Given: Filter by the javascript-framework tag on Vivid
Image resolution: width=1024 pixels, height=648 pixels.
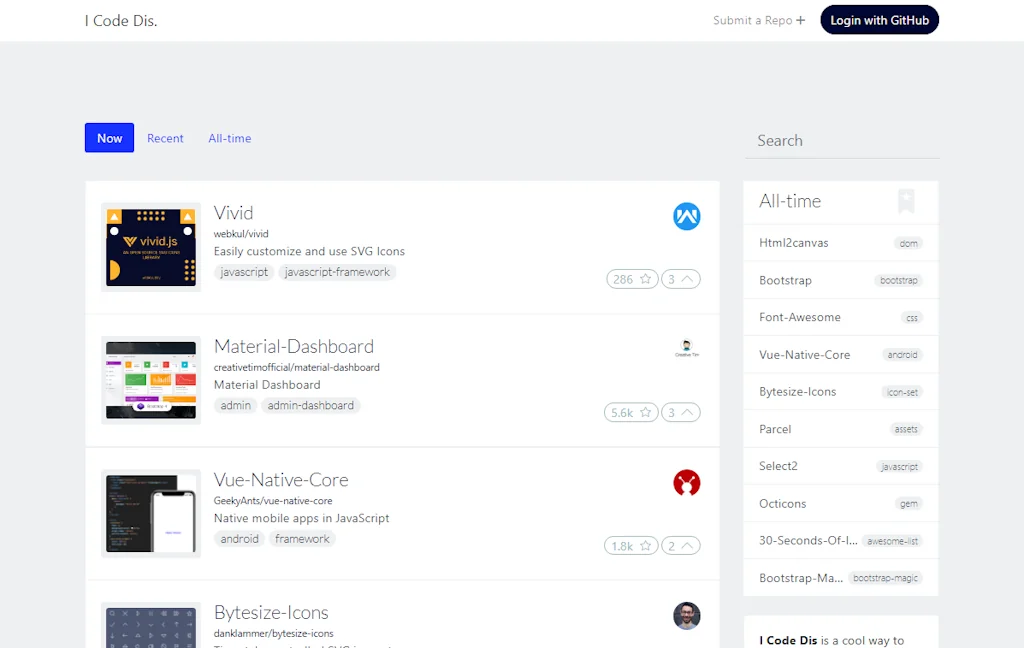Looking at the screenshot, I should point(337,272).
